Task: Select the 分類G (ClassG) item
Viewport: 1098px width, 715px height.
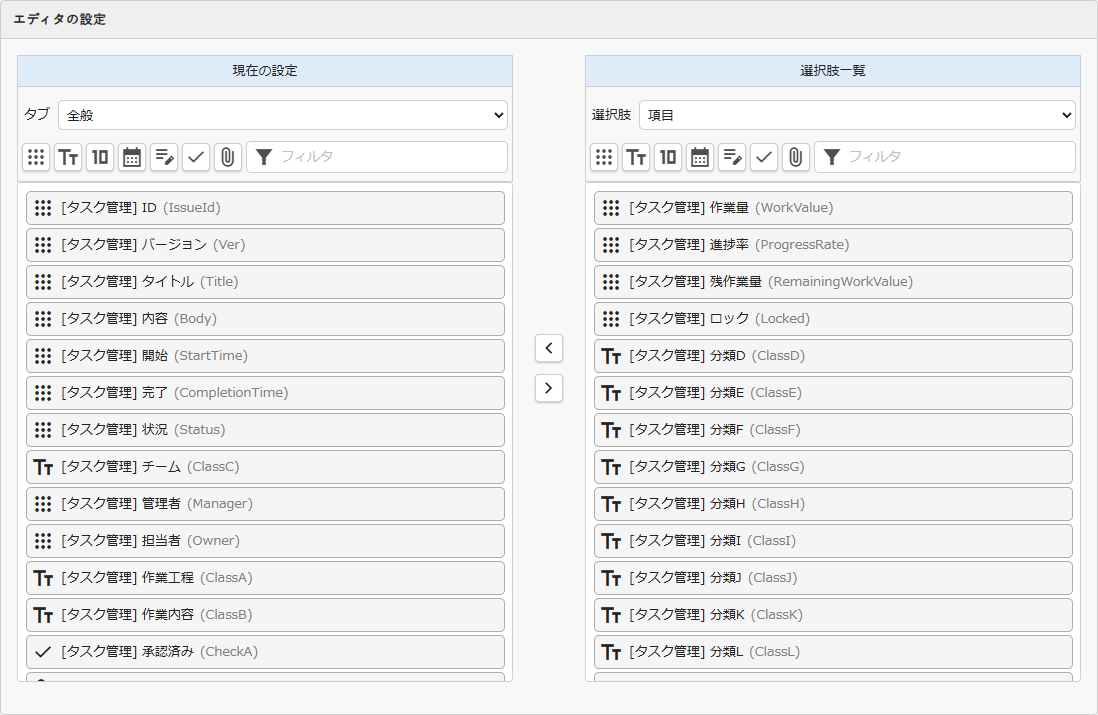Action: click(x=833, y=467)
